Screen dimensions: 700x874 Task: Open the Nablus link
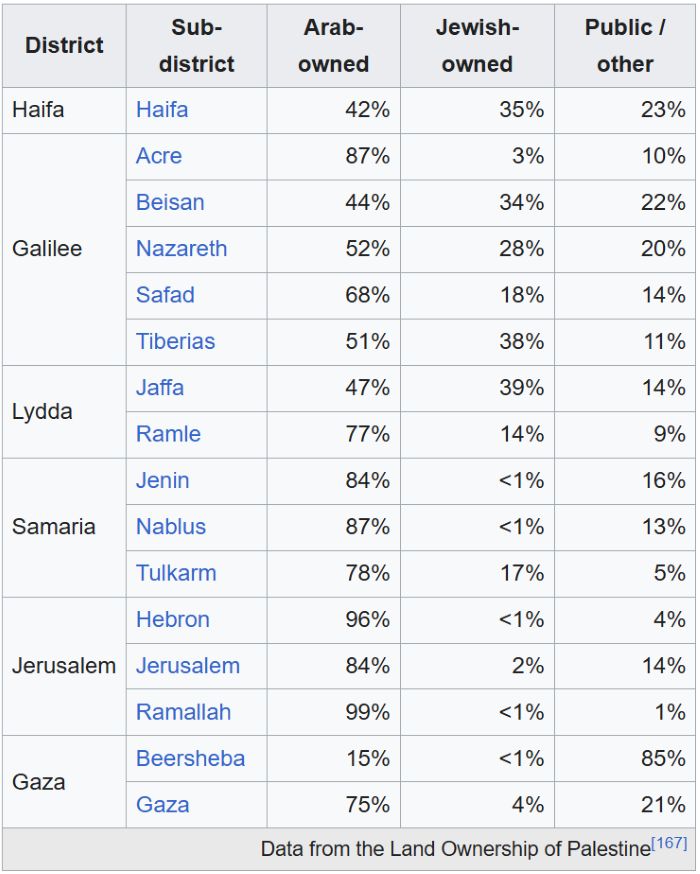pyautogui.click(x=171, y=527)
